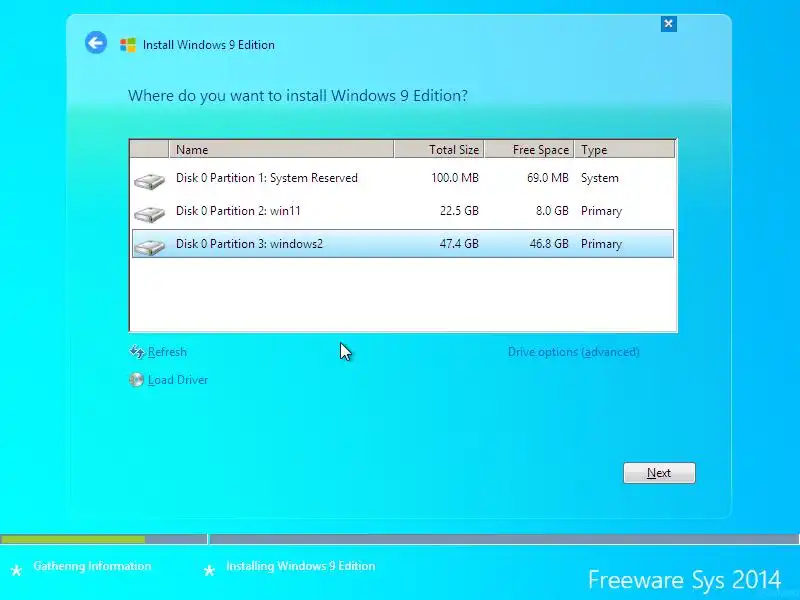Click the Load Driver disc icon
800x600 pixels.
(x=136, y=380)
